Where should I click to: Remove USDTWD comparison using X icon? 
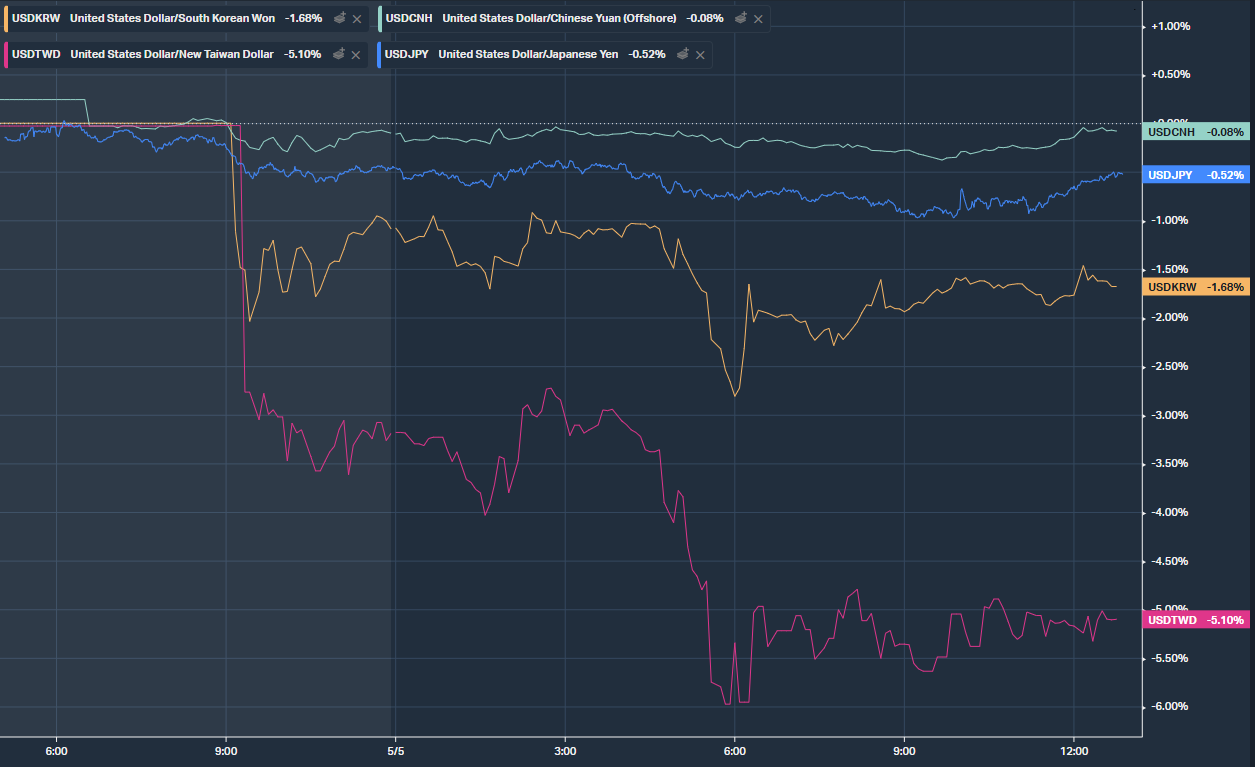[356, 55]
